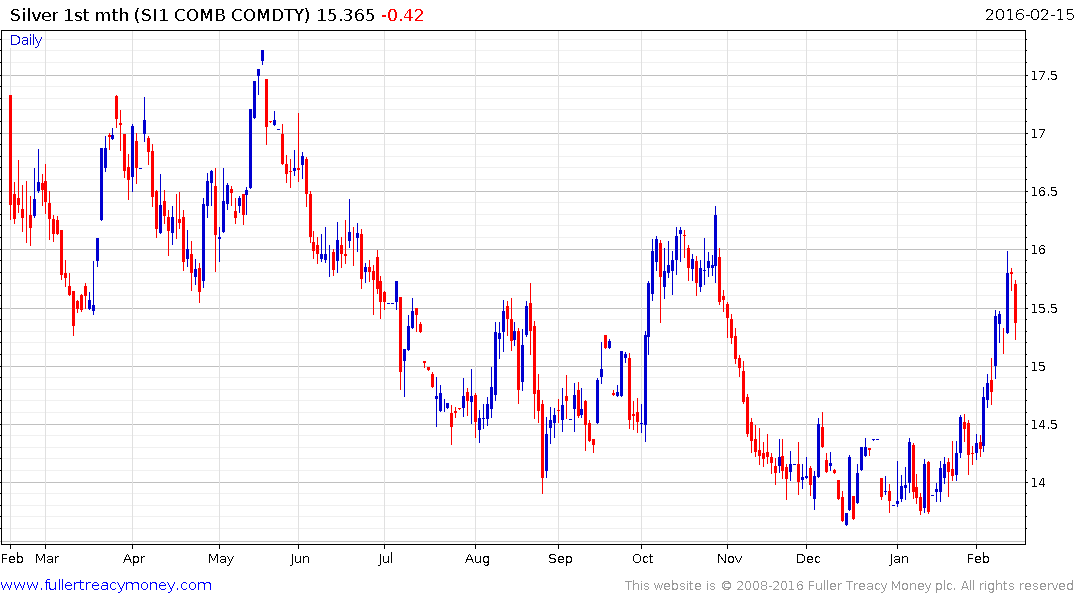Click the copyright notice text
The image size is (1075, 600).
(x=849, y=586)
